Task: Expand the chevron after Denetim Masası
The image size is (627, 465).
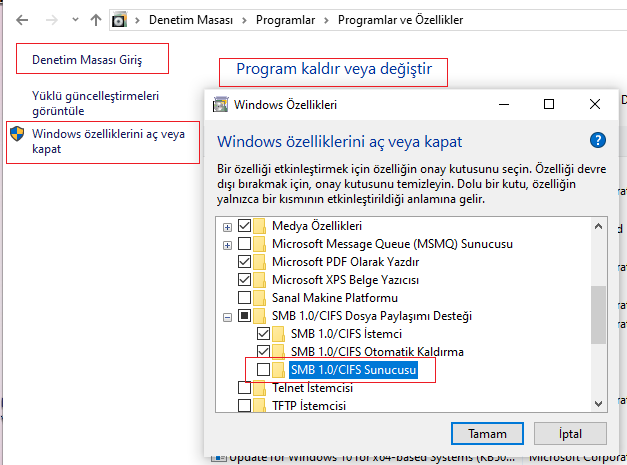Action: pos(244,20)
